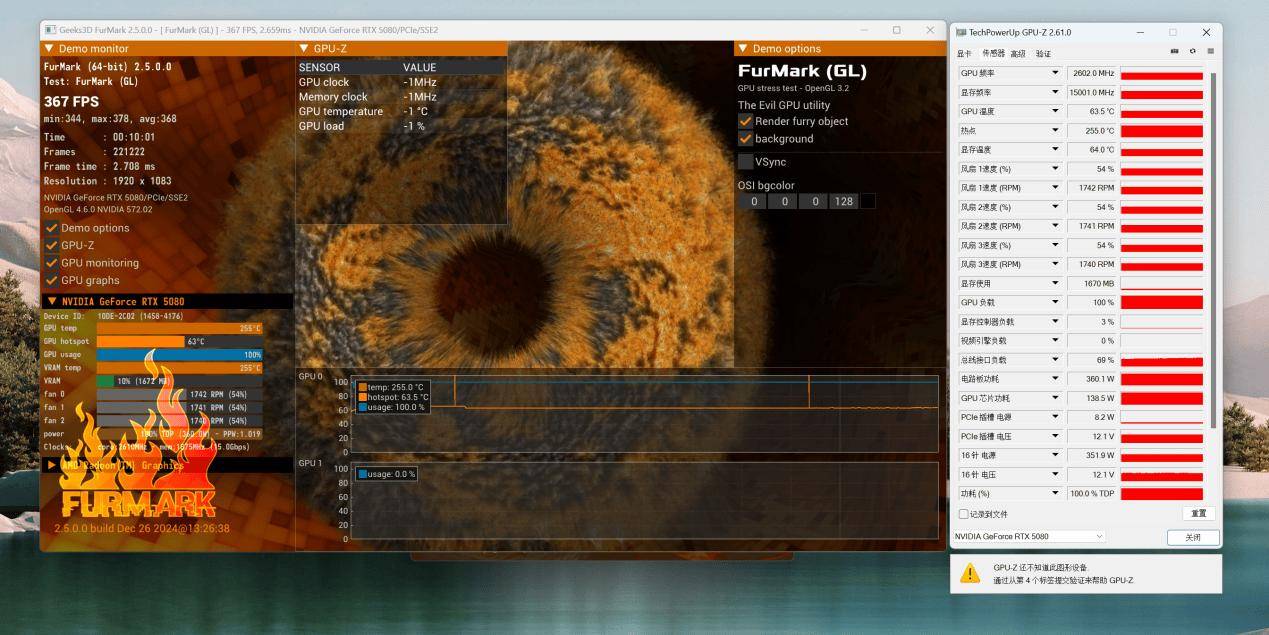
Task: Click the GPU-Z title bar app icon
Action: (x=961, y=32)
